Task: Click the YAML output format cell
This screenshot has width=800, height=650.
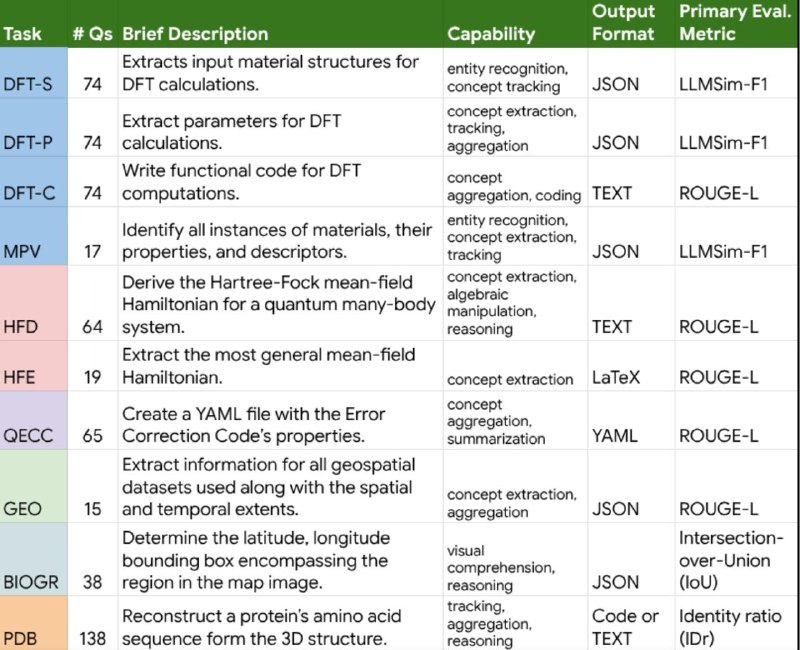Action: click(631, 420)
